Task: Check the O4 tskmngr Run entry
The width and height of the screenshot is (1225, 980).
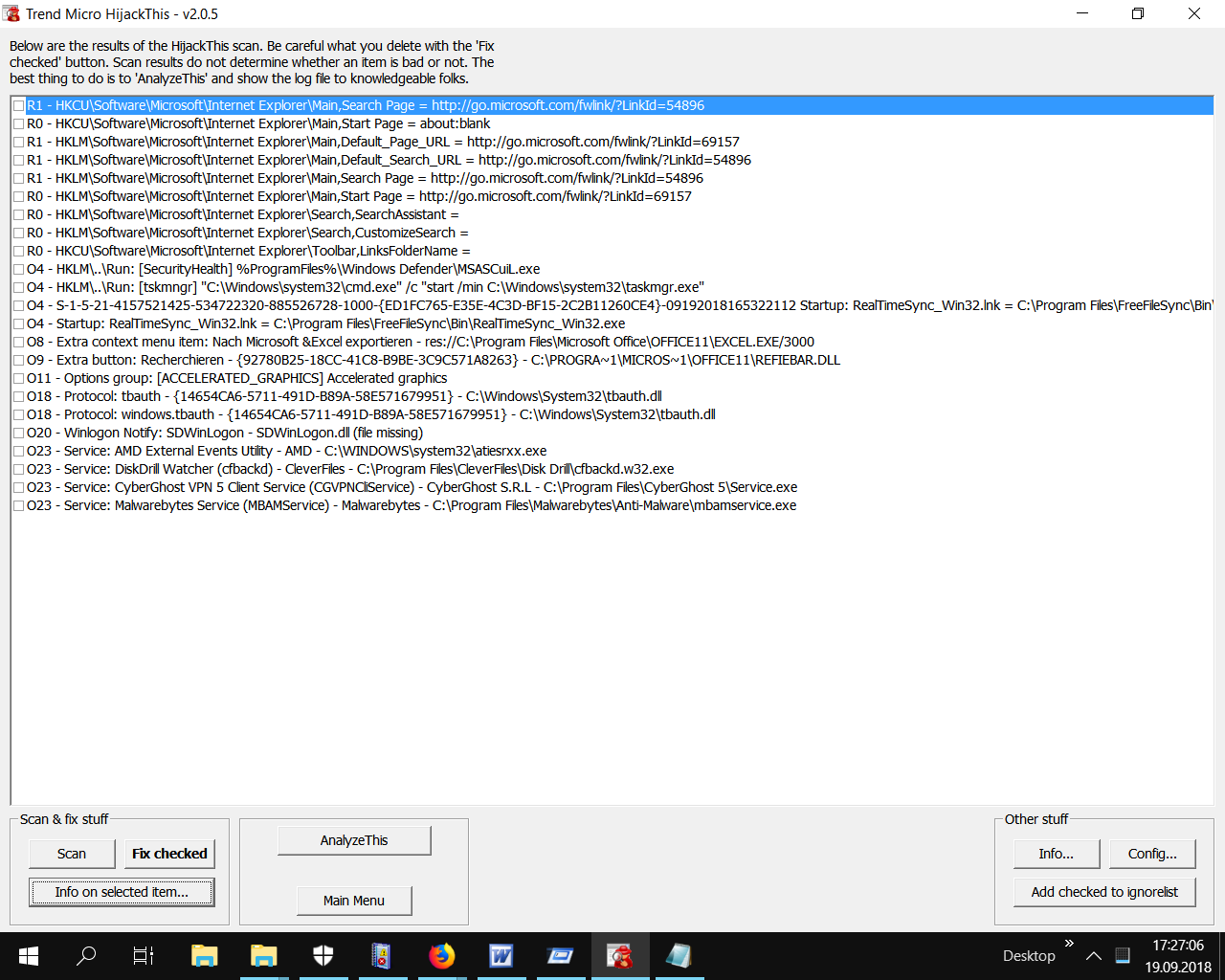Action: 18,287
